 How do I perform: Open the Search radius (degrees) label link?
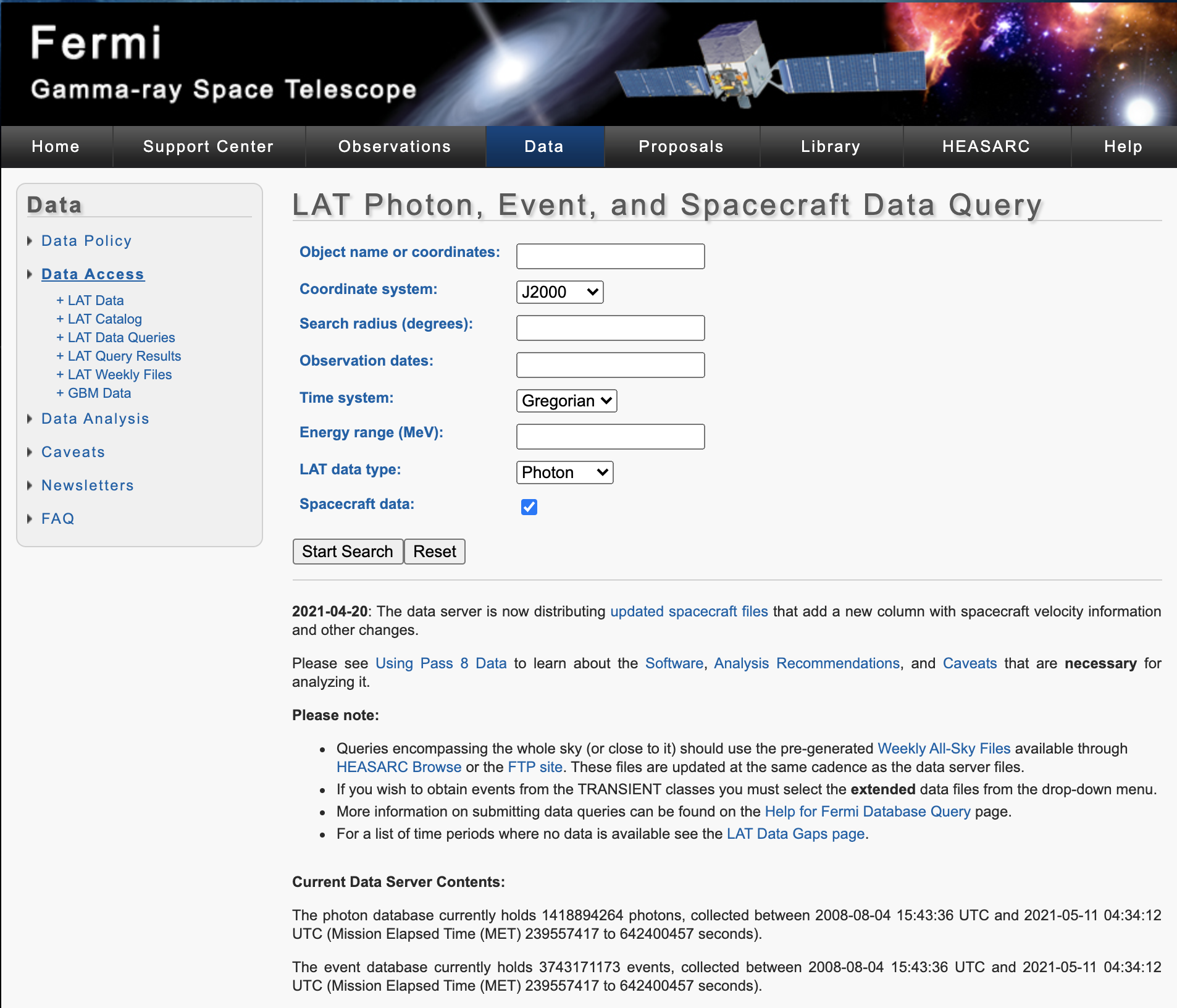point(386,324)
